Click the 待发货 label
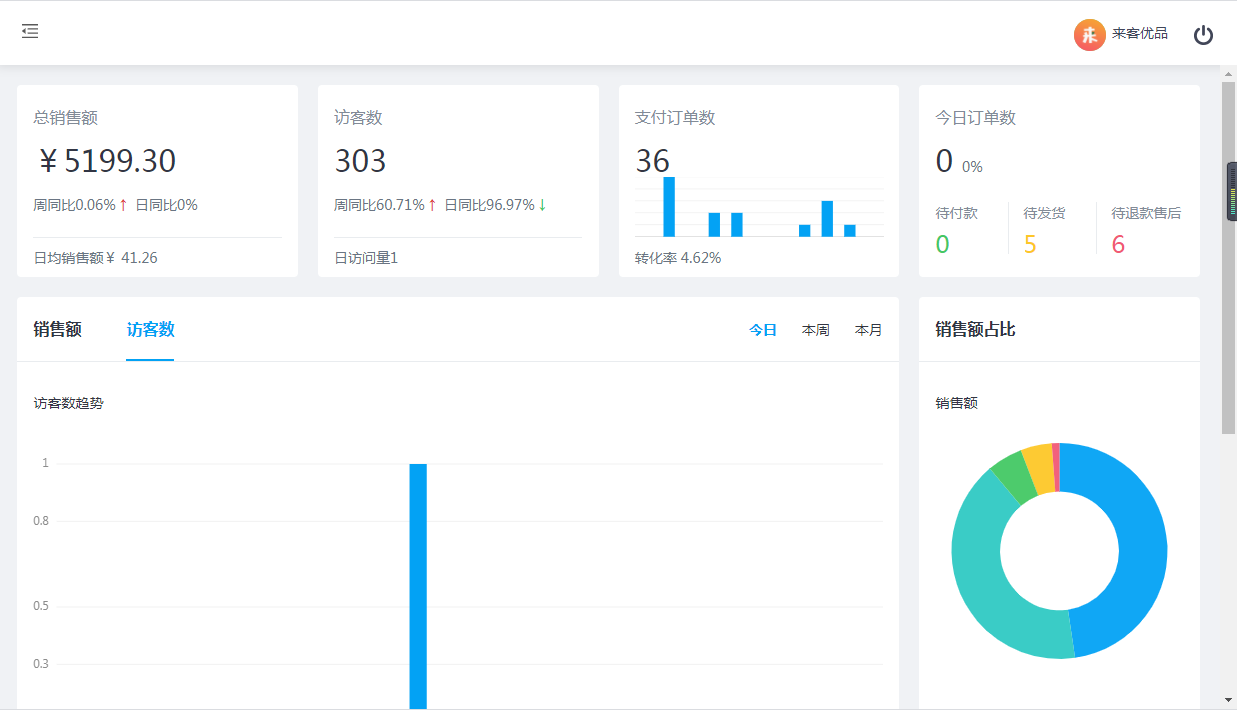 coord(1045,213)
